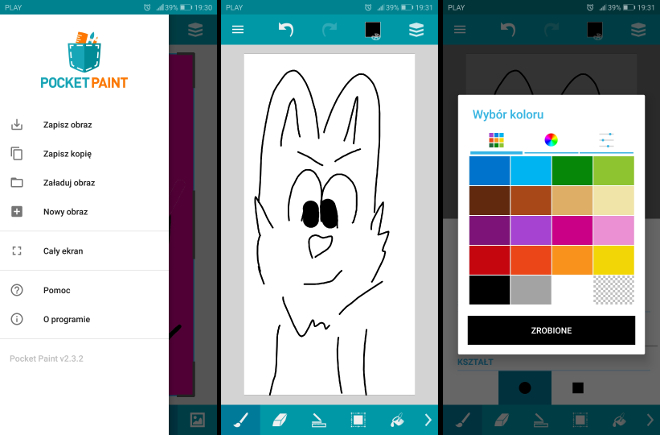Open the preset palette tab

[x=496, y=140]
